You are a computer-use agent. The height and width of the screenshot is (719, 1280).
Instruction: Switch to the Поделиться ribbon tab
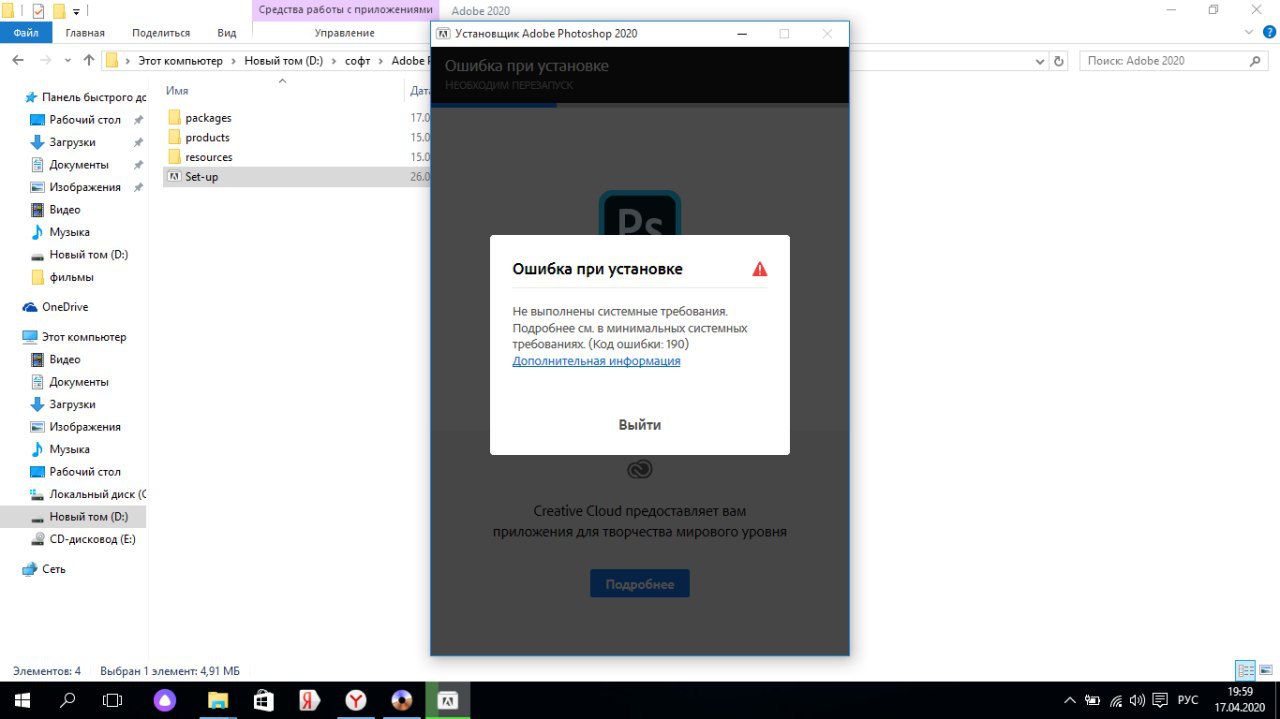coord(161,33)
